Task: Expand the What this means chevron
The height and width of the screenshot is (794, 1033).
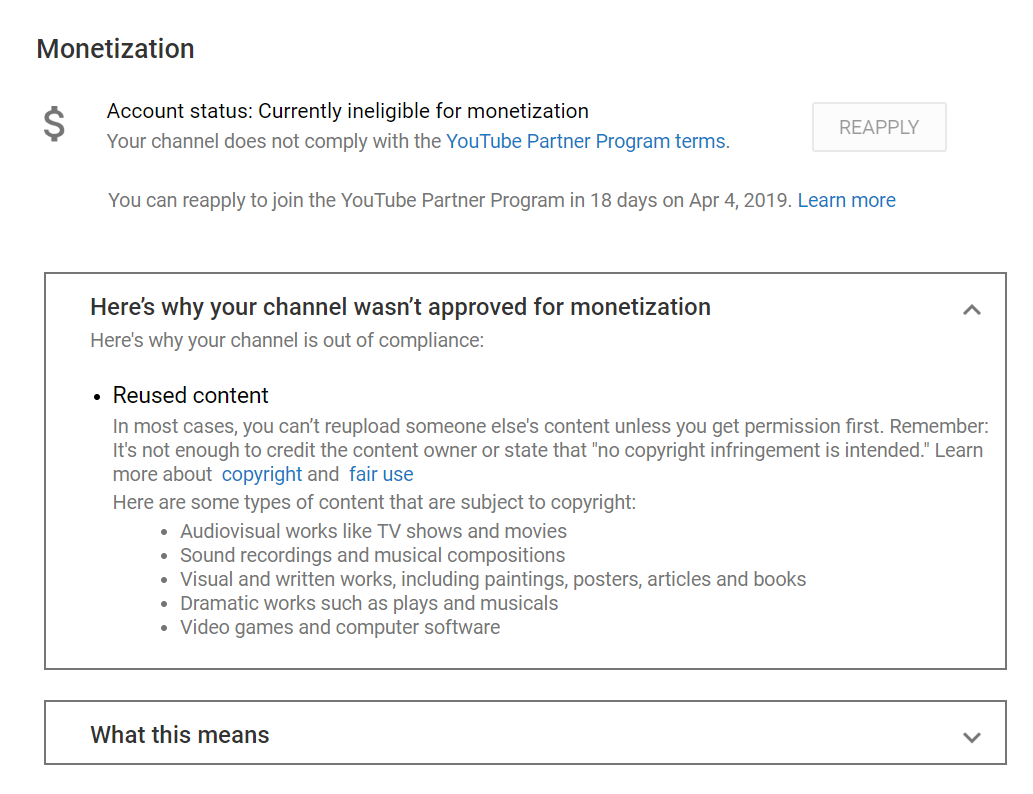Action: click(972, 737)
